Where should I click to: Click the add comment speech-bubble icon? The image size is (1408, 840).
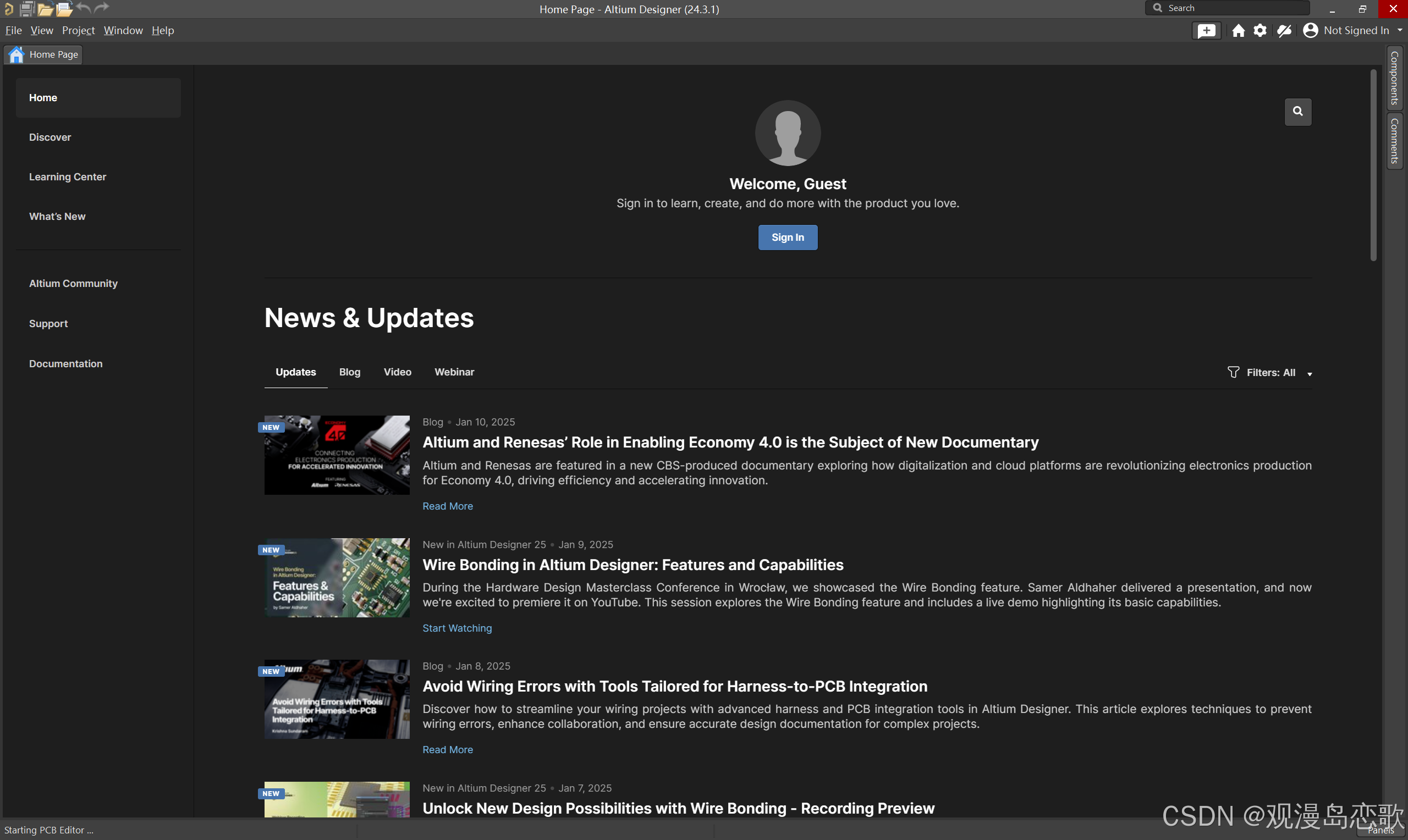pyautogui.click(x=1206, y=31)
